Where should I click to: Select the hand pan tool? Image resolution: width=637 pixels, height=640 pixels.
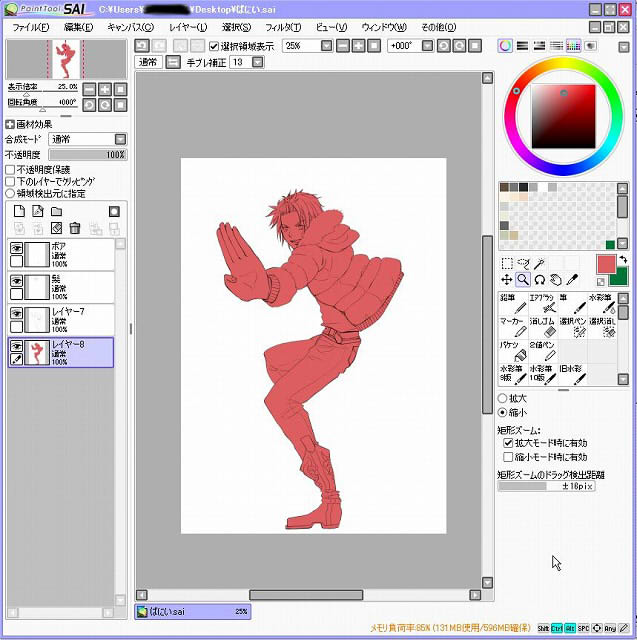(556, 280)
